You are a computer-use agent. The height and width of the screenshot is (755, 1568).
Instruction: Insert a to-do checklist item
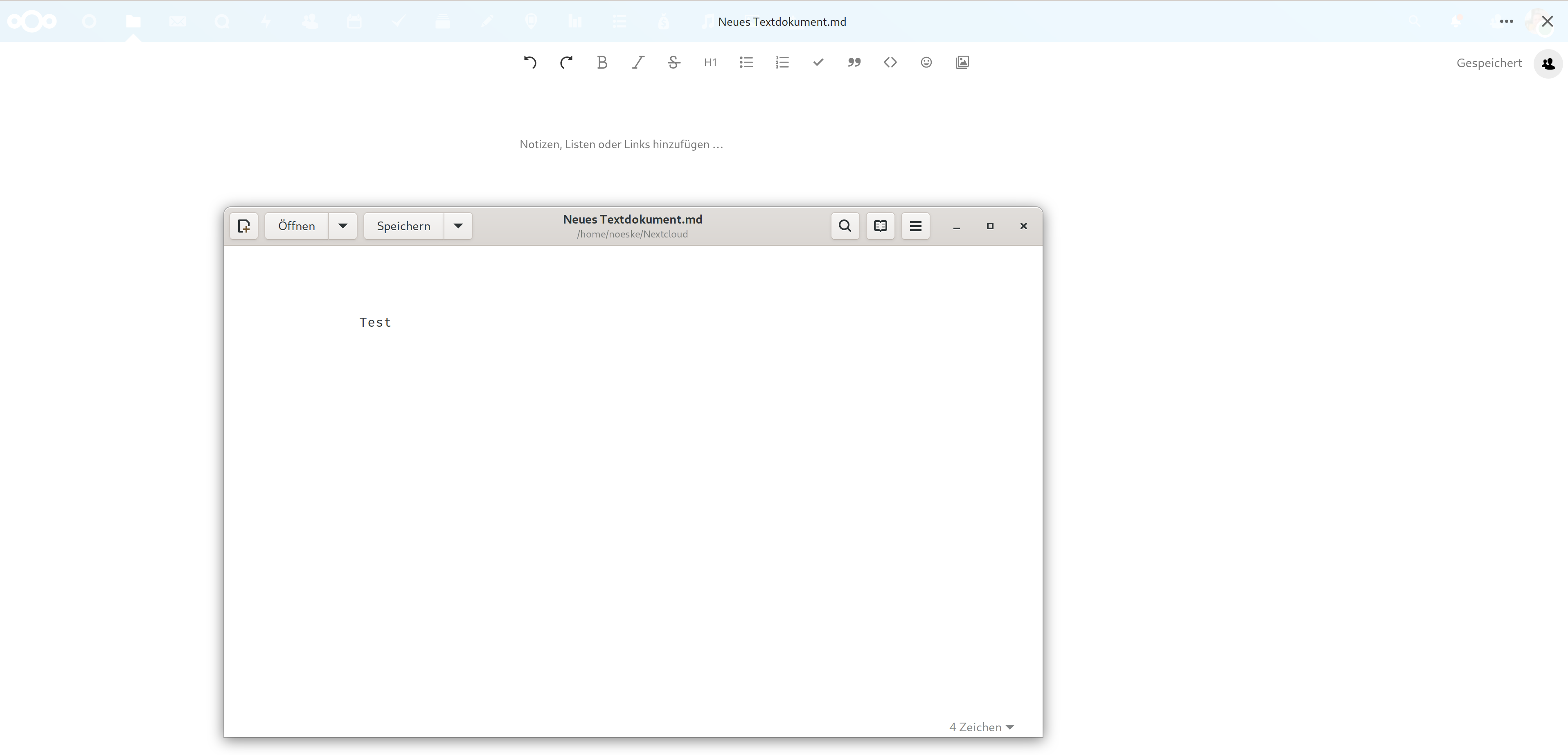pos(818,63)
